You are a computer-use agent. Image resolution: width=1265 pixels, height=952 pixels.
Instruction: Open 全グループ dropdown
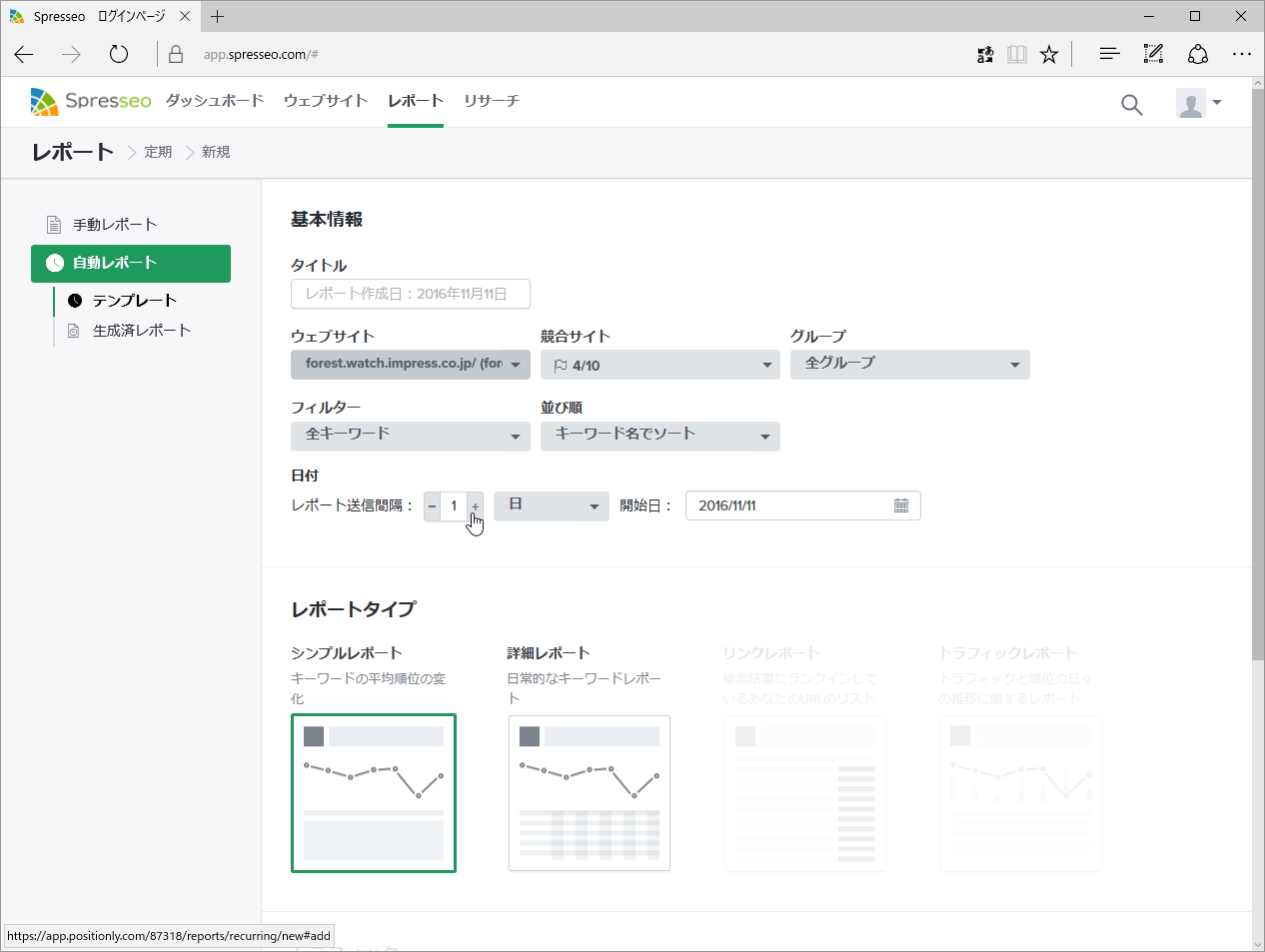[910, 365]
